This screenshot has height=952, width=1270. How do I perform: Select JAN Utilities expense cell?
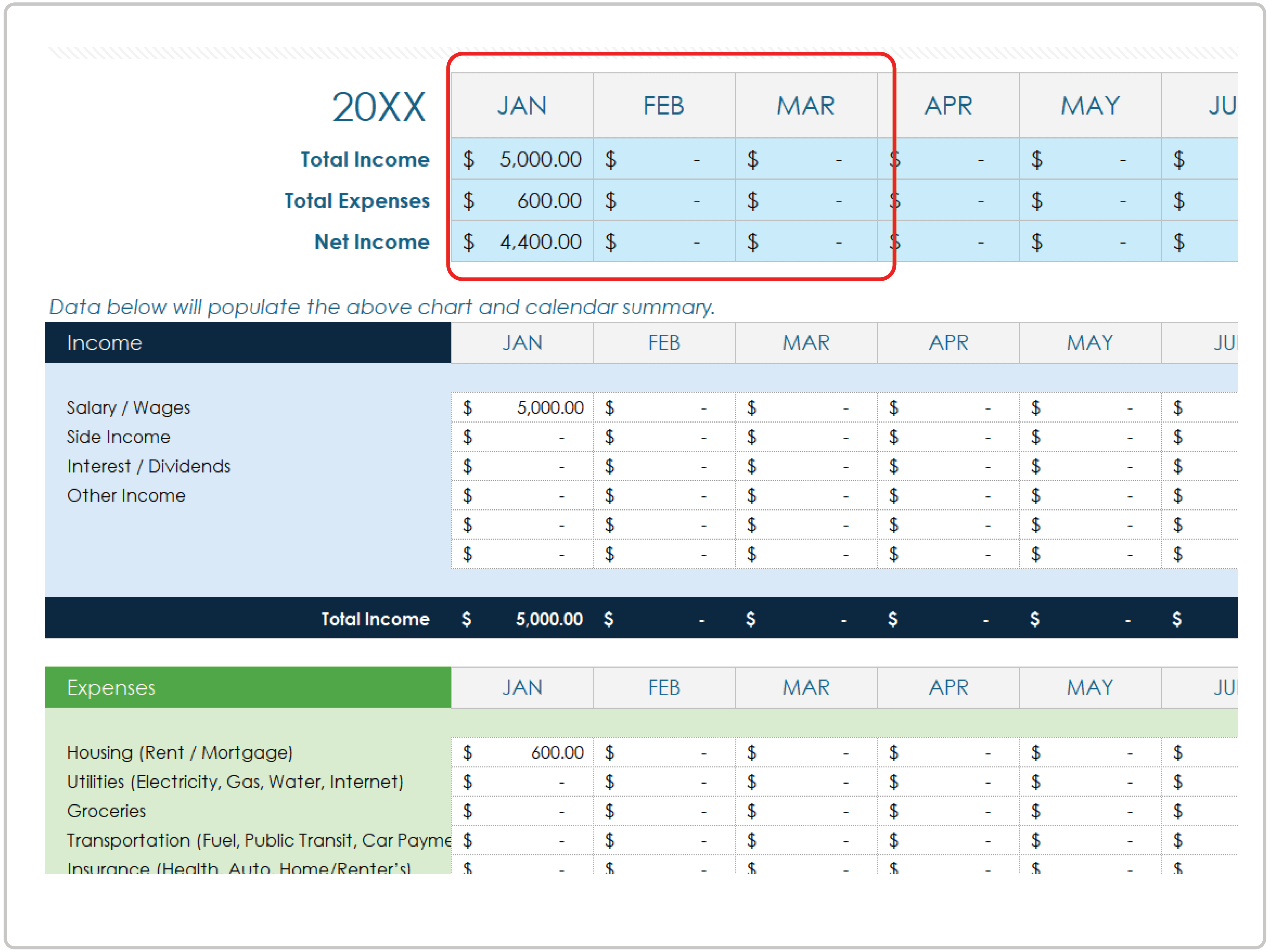[521, 782]
